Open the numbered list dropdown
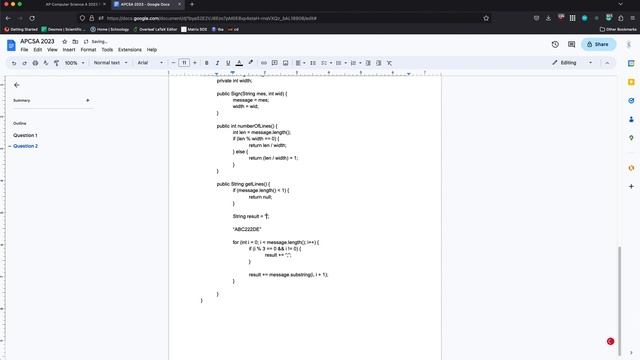Screen dimensions: 640x360 point(356,63)
